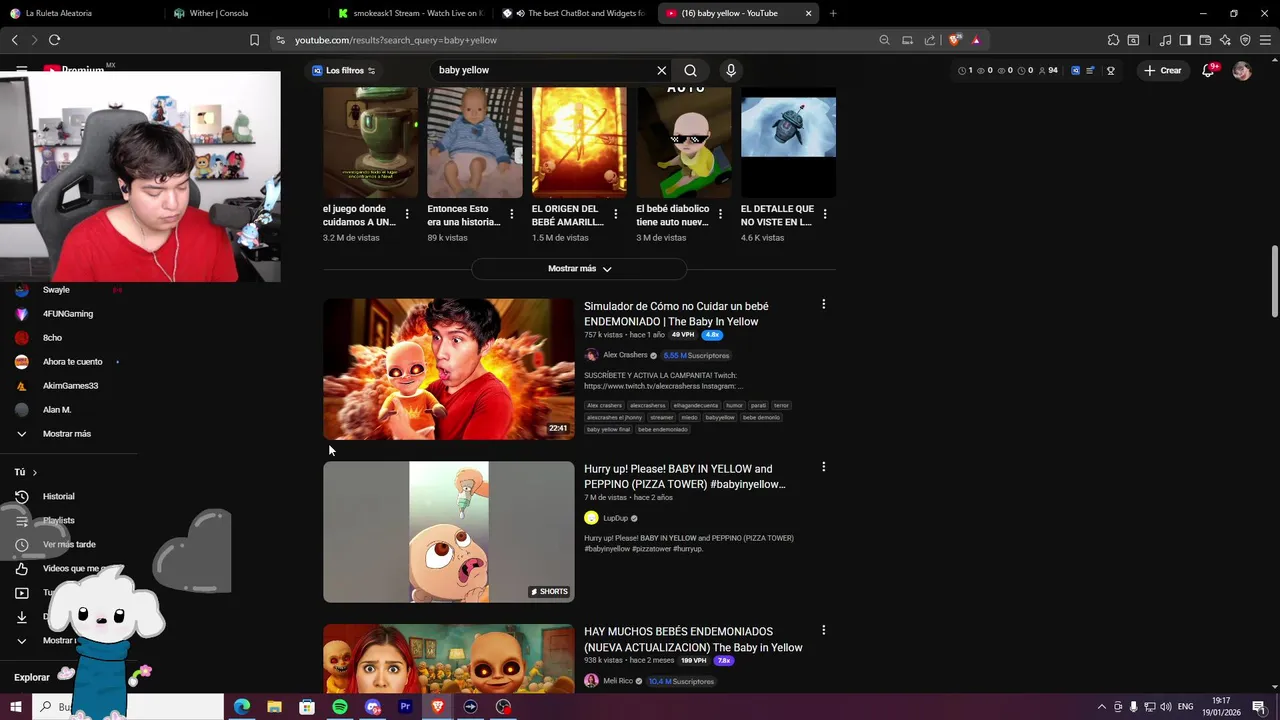Open options for 'EL DETALLE QUE' short
1280x720 pixels.
click(x=824, y=214)
